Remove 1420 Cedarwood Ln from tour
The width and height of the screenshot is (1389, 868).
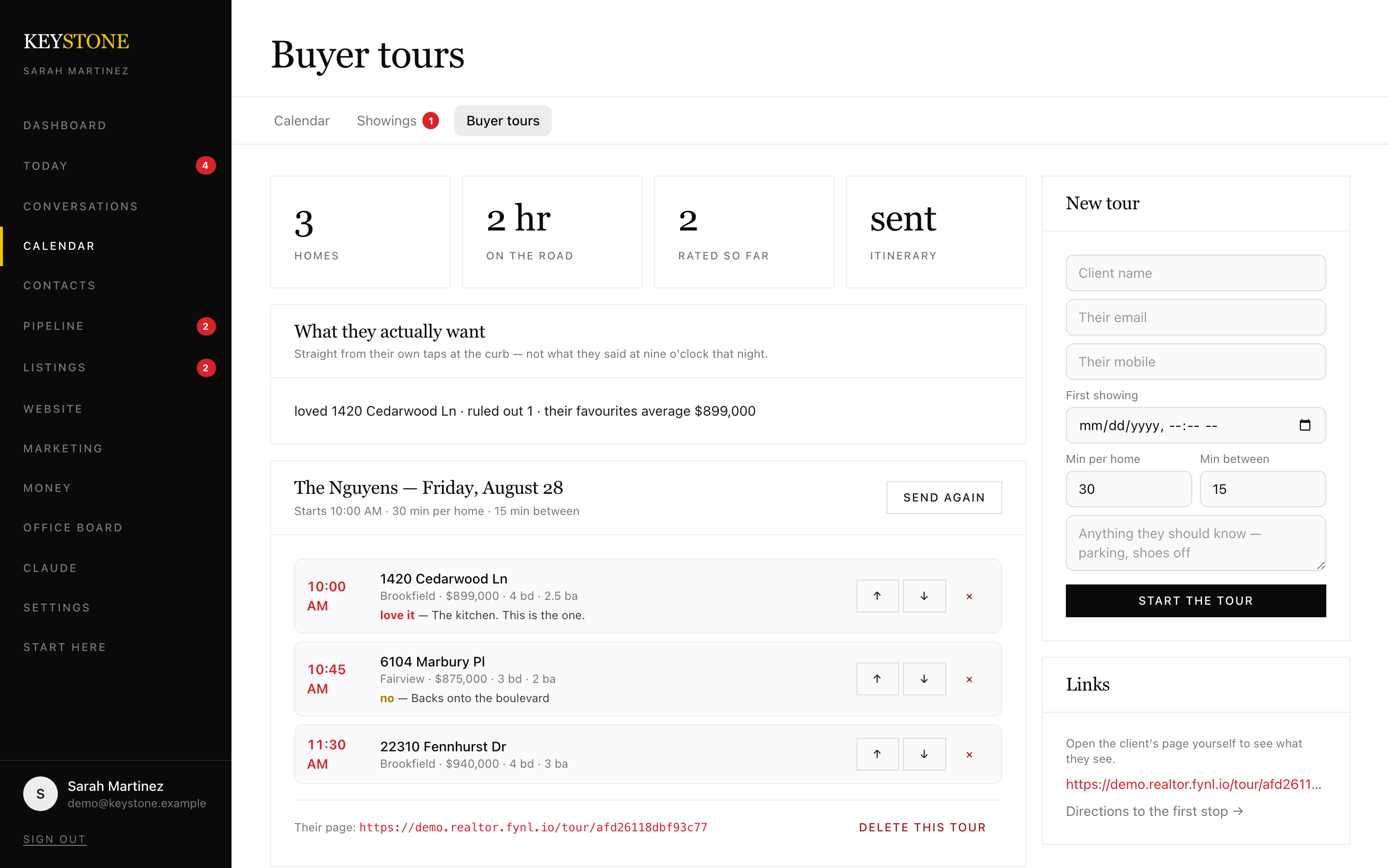click(969, 597)
